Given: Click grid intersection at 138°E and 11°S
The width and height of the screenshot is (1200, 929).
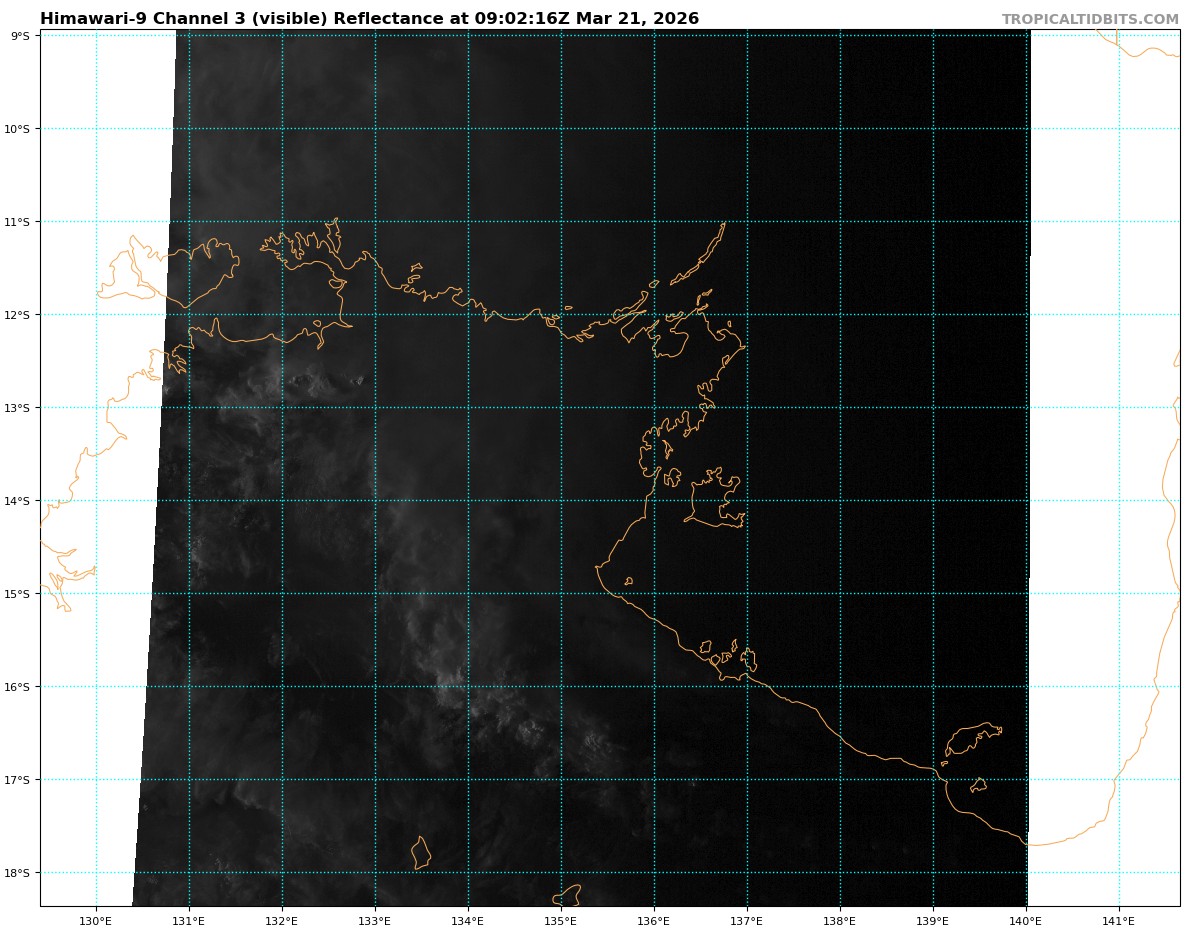Looking at the screenshot, I should point(840,222).
